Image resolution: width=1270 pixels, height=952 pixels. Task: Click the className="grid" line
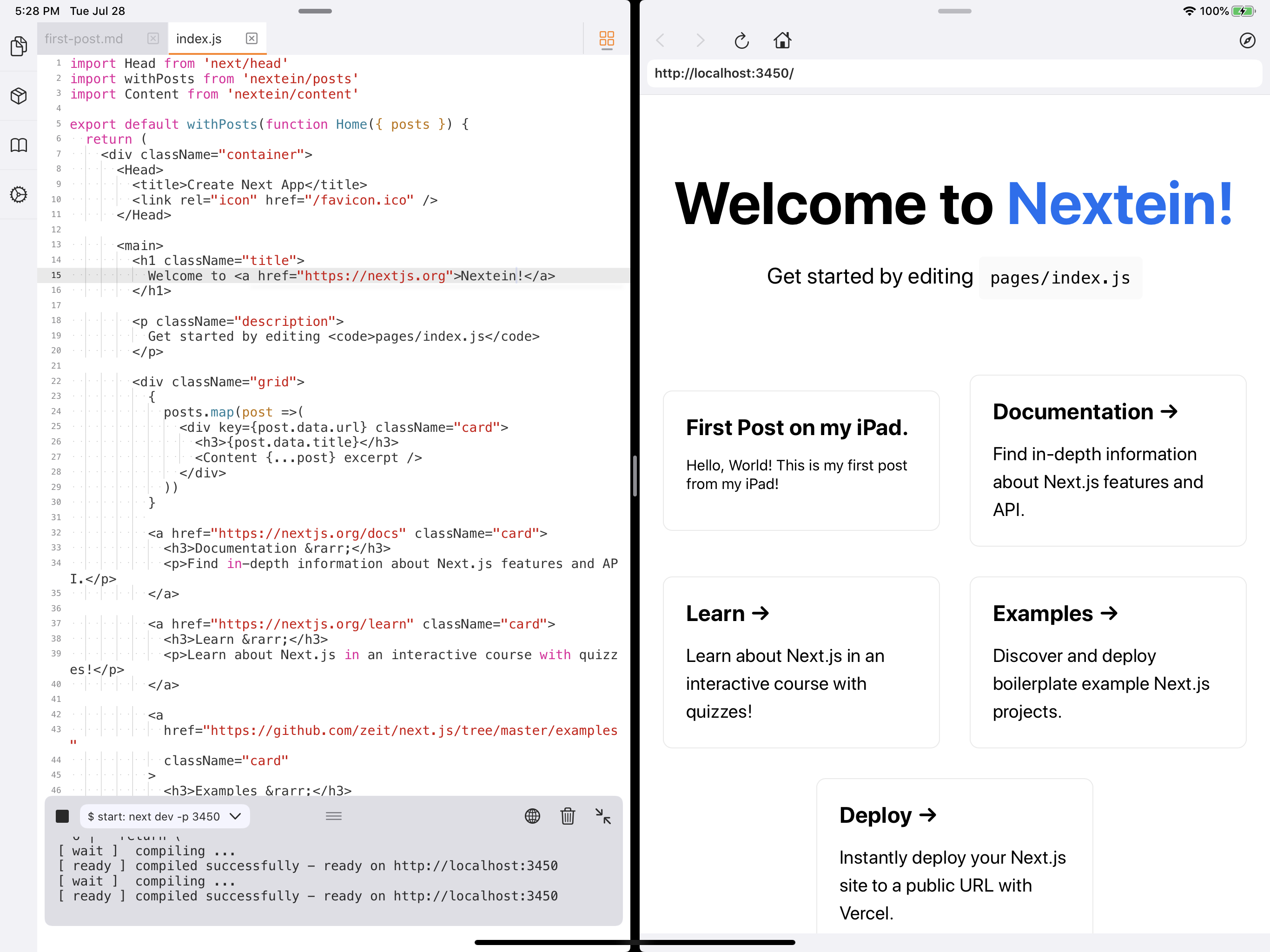click(218, 382)
